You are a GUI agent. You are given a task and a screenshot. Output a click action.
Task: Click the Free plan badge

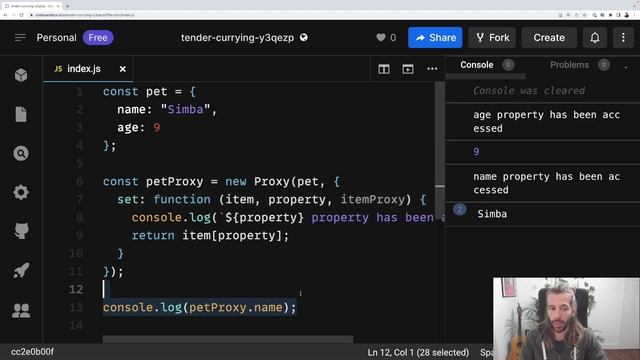(98, 38)
